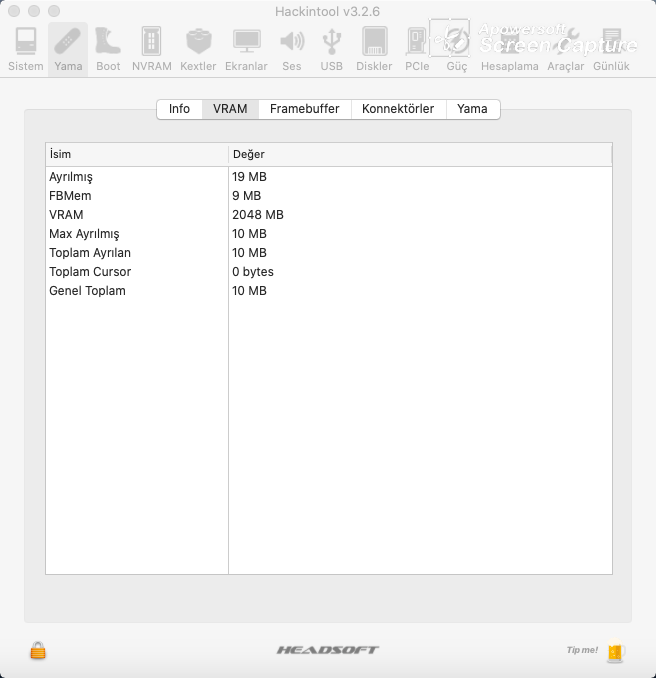Open the Güç power section

click(x=457, y=49)
